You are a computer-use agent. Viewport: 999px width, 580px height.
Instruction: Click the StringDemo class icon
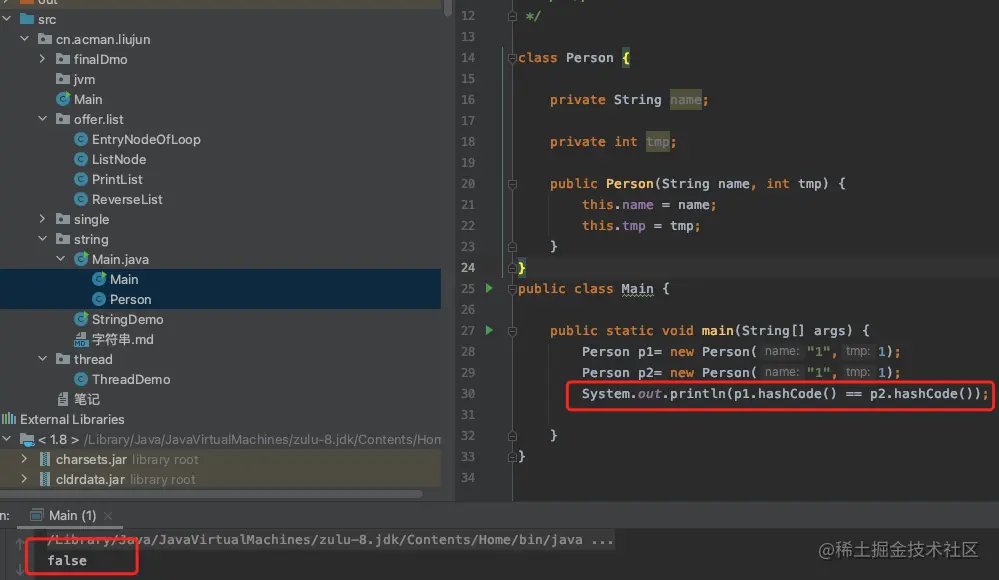[x=81, y=319]
